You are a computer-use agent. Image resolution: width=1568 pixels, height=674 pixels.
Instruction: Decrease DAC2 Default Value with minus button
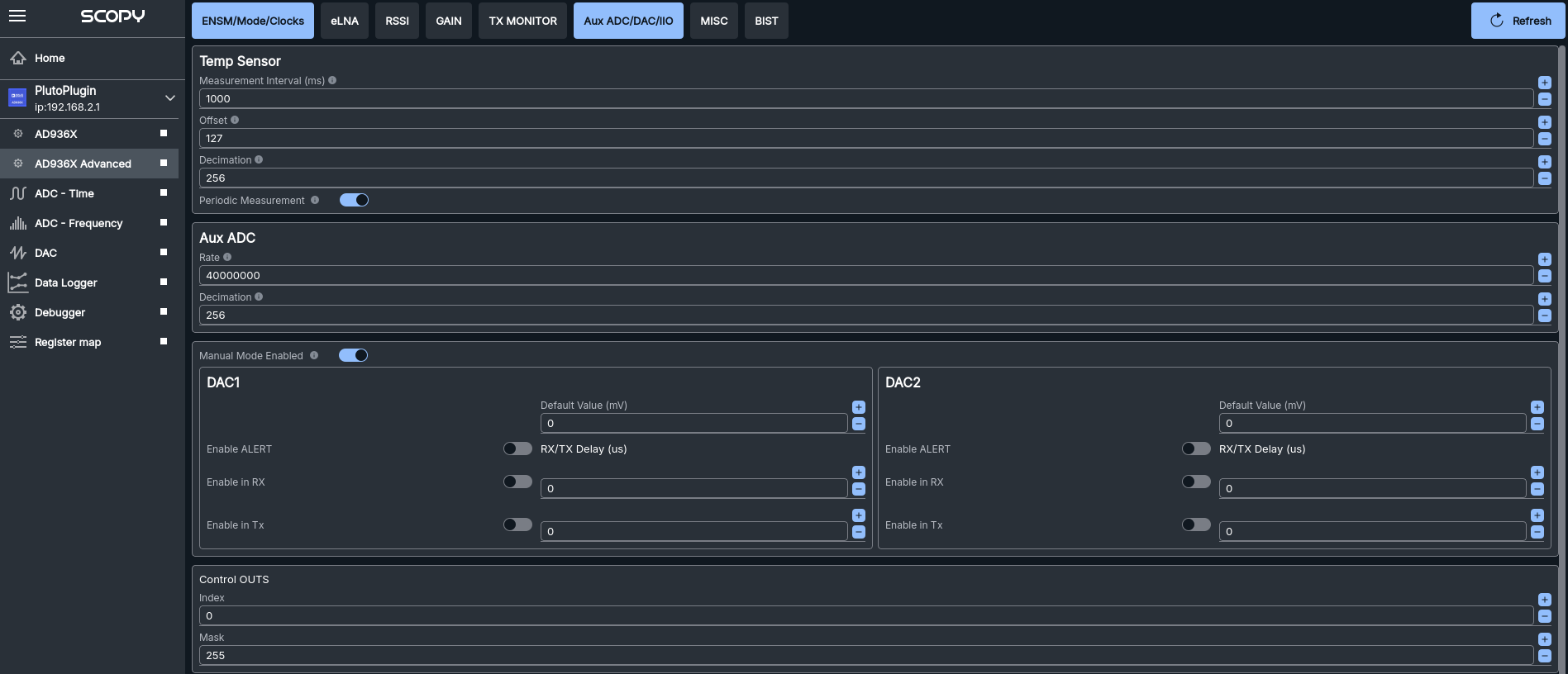[x=1537, y=424]
